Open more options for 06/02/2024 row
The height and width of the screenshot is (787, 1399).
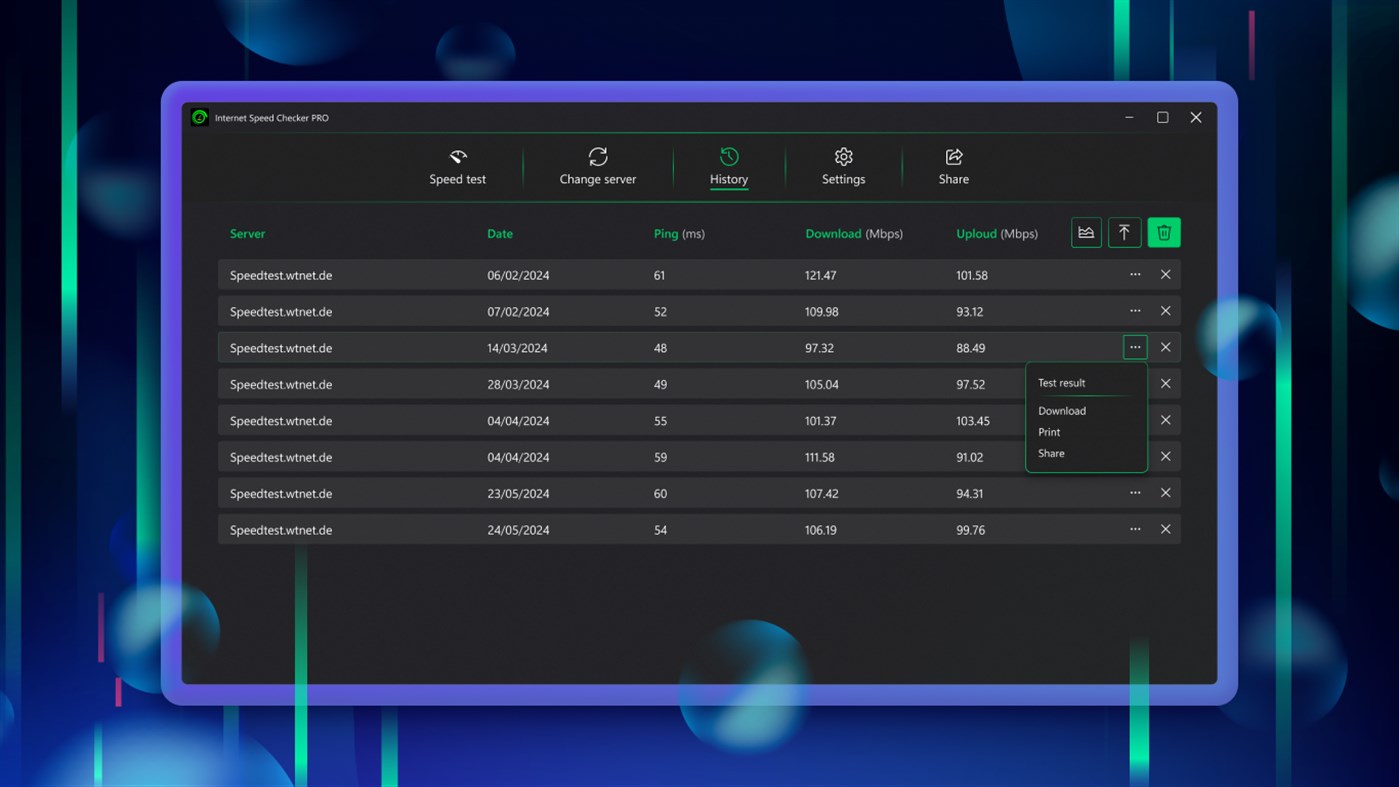click(x=1135, y=275)
